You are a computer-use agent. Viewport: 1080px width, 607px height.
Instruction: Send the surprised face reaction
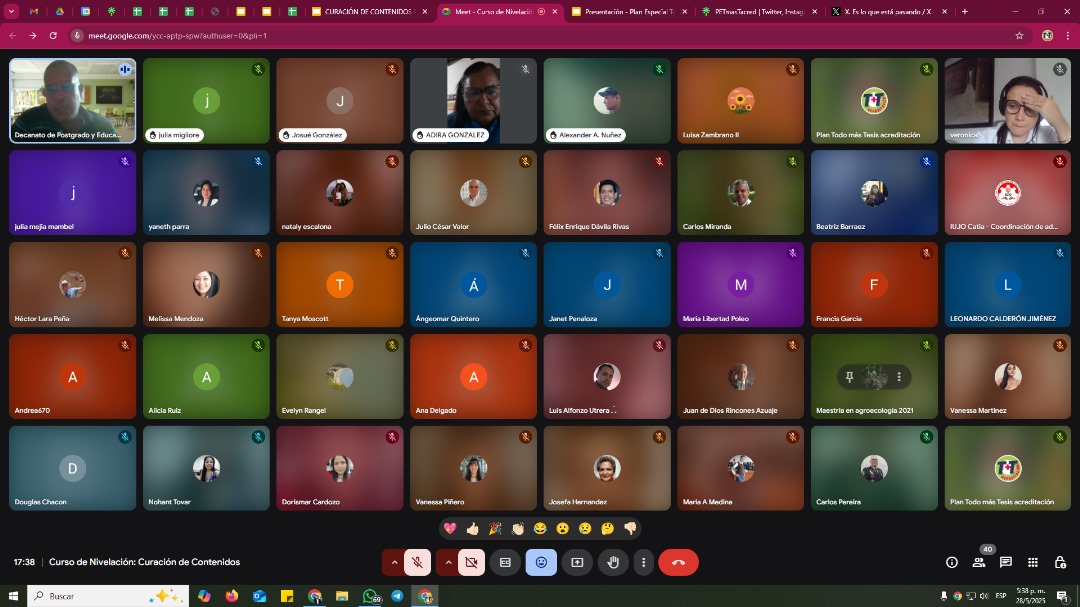pos(563,528)
